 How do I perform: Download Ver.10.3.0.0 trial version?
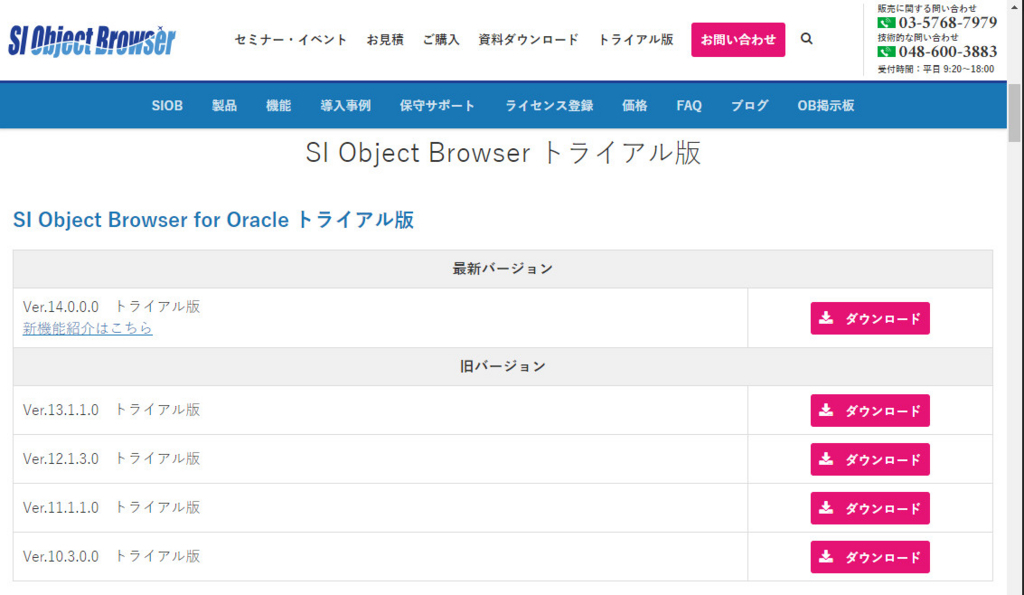[x=870, y=557]
